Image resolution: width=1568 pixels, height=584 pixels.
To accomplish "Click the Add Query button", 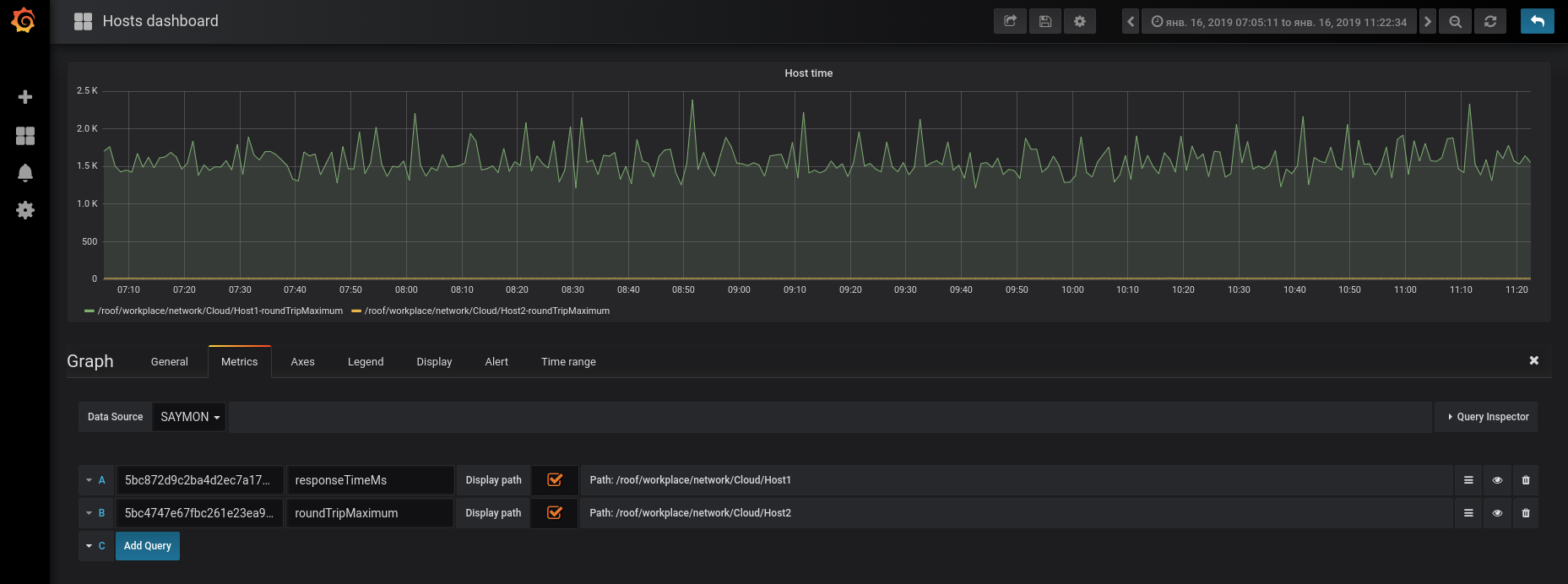I will click(x=148, y=546).
